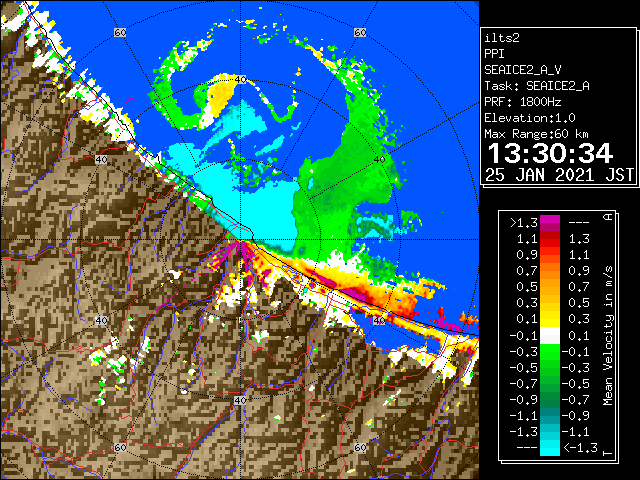Screen dimensions: 640x480
Task: Click the "<-1.3" legend label
Action: coord(580,448)
